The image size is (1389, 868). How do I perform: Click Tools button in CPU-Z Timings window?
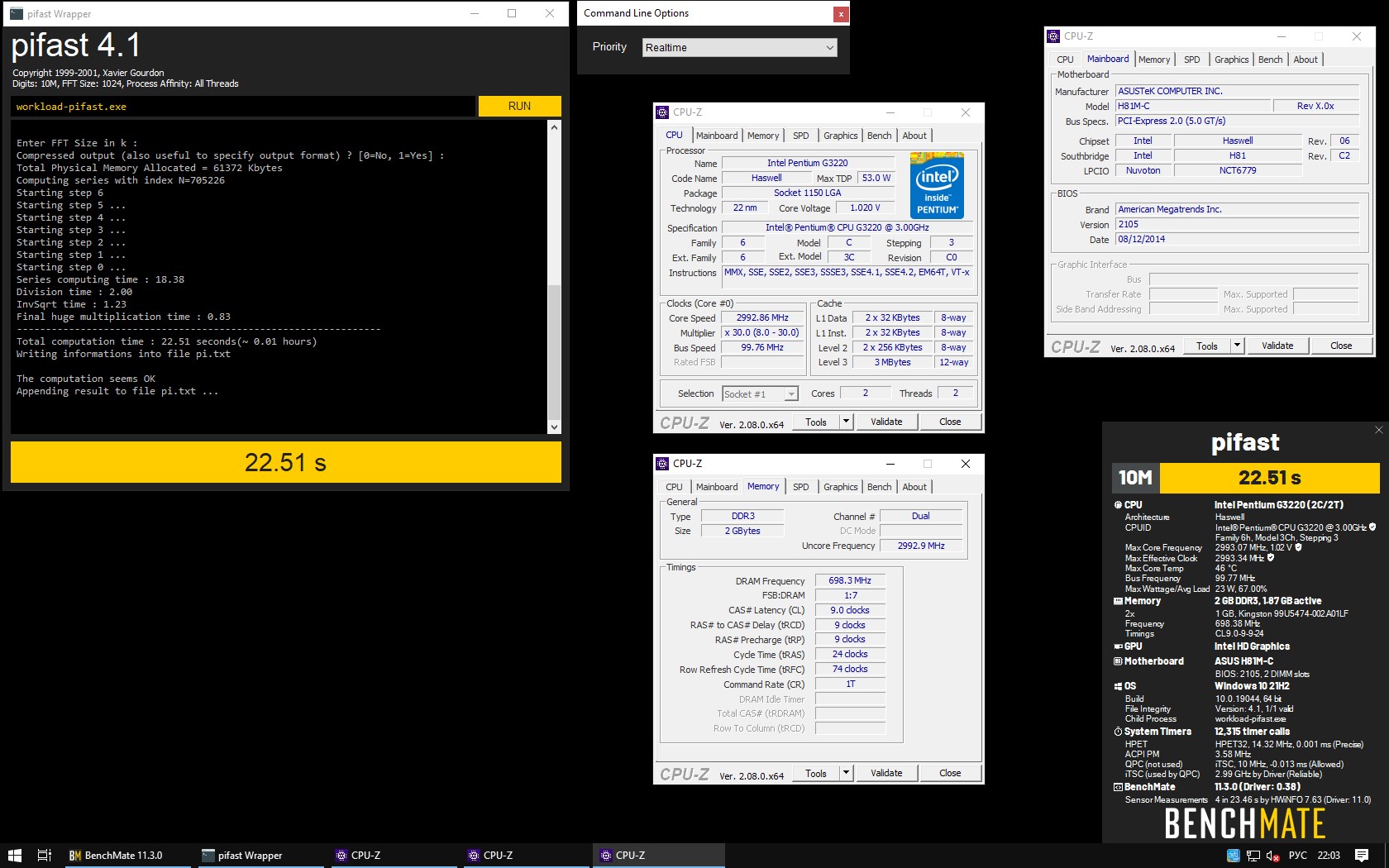[816, 773]
